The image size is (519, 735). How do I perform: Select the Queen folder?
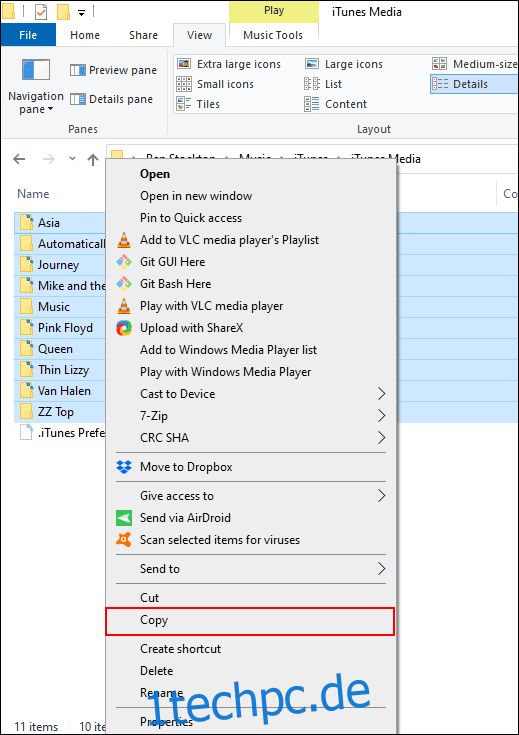pos(60,349)
